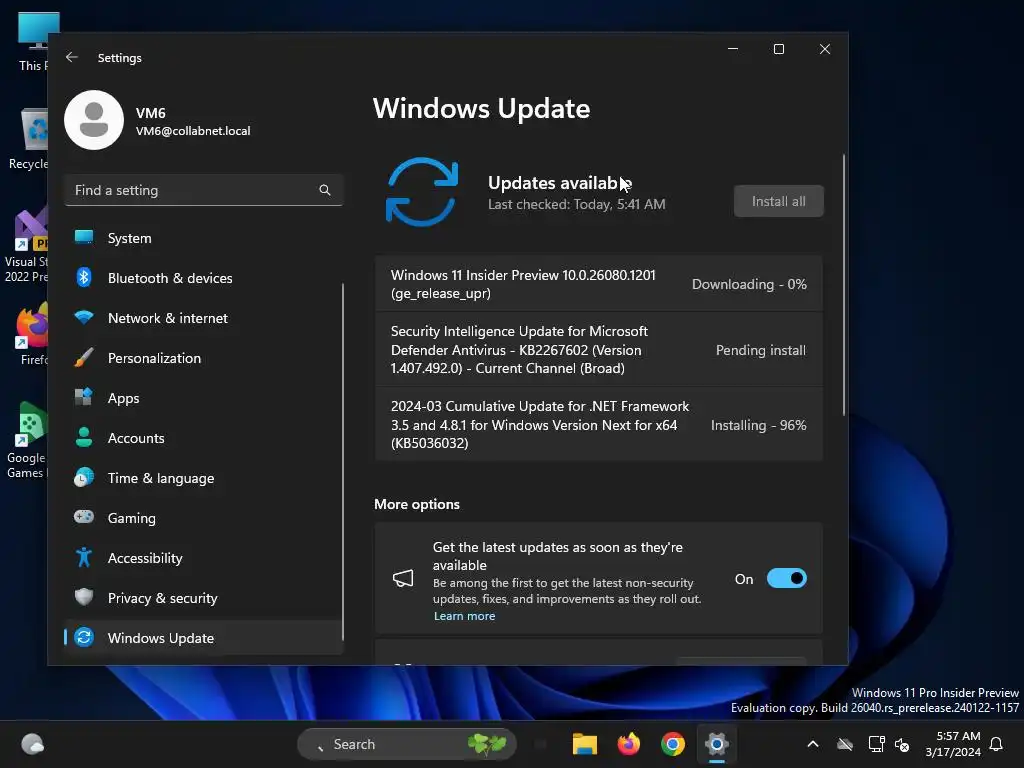Image resolution: width=1024 pixels, height=768 pixels.
Task: Select the This PC desktop icon
Action: pos(36,42)
